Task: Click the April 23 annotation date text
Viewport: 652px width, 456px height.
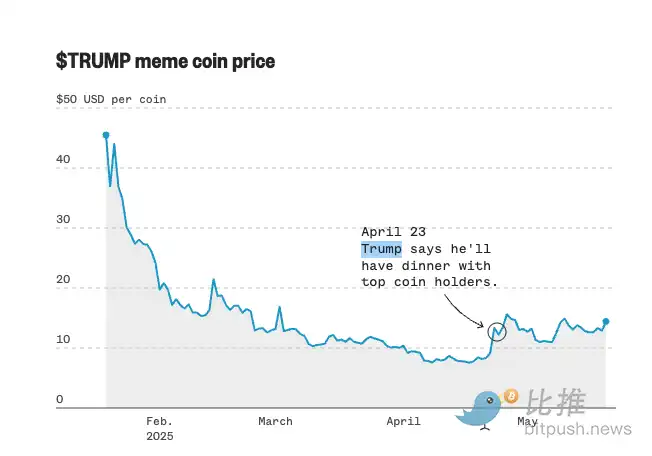Action: [x=393, y=232]
